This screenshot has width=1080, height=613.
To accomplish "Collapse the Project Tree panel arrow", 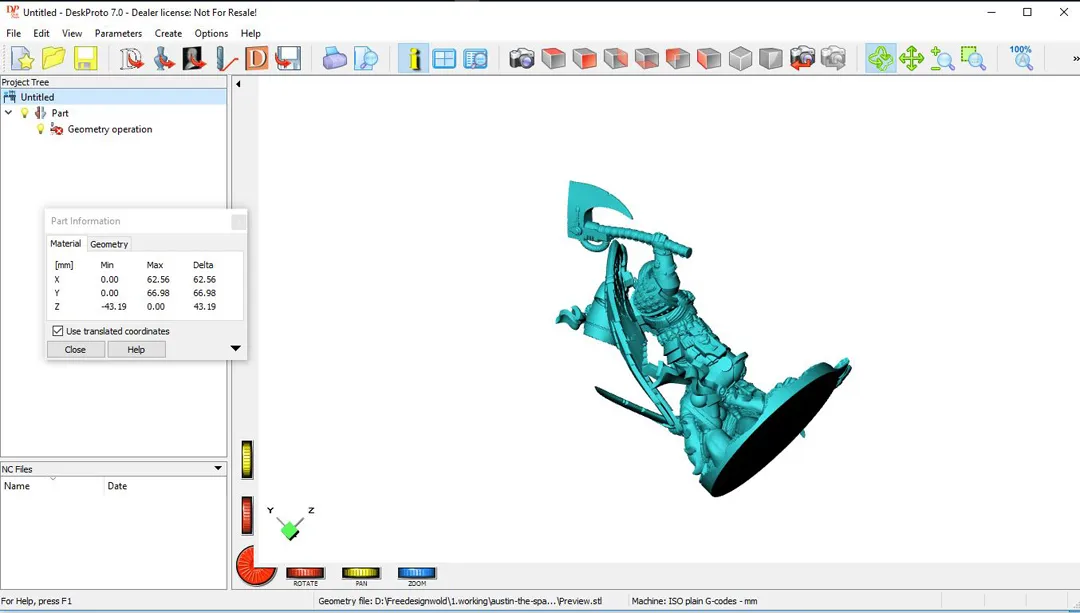I will click(238, 84).
